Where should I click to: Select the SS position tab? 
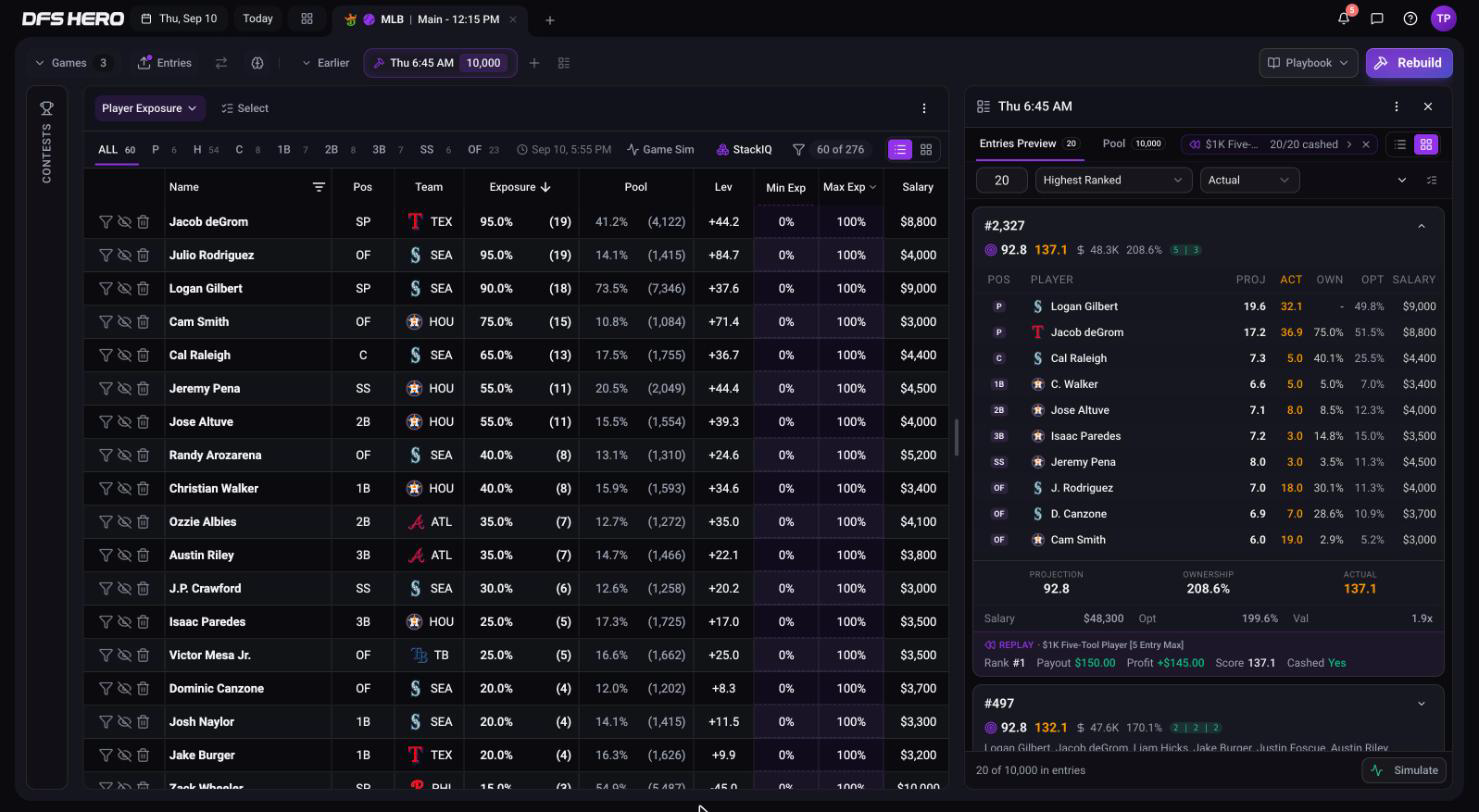pos(437,150)
